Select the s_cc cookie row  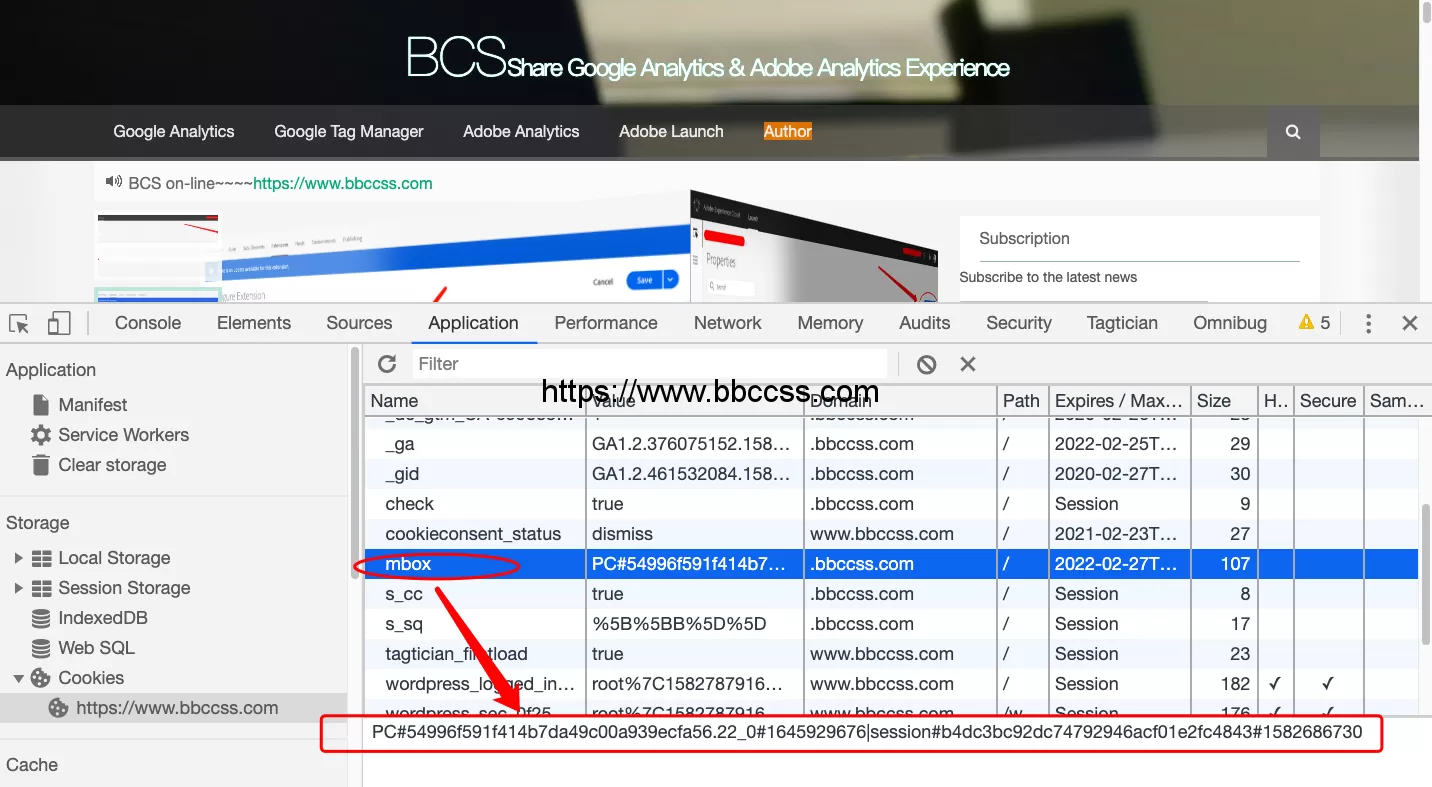(x=891, y=594)
